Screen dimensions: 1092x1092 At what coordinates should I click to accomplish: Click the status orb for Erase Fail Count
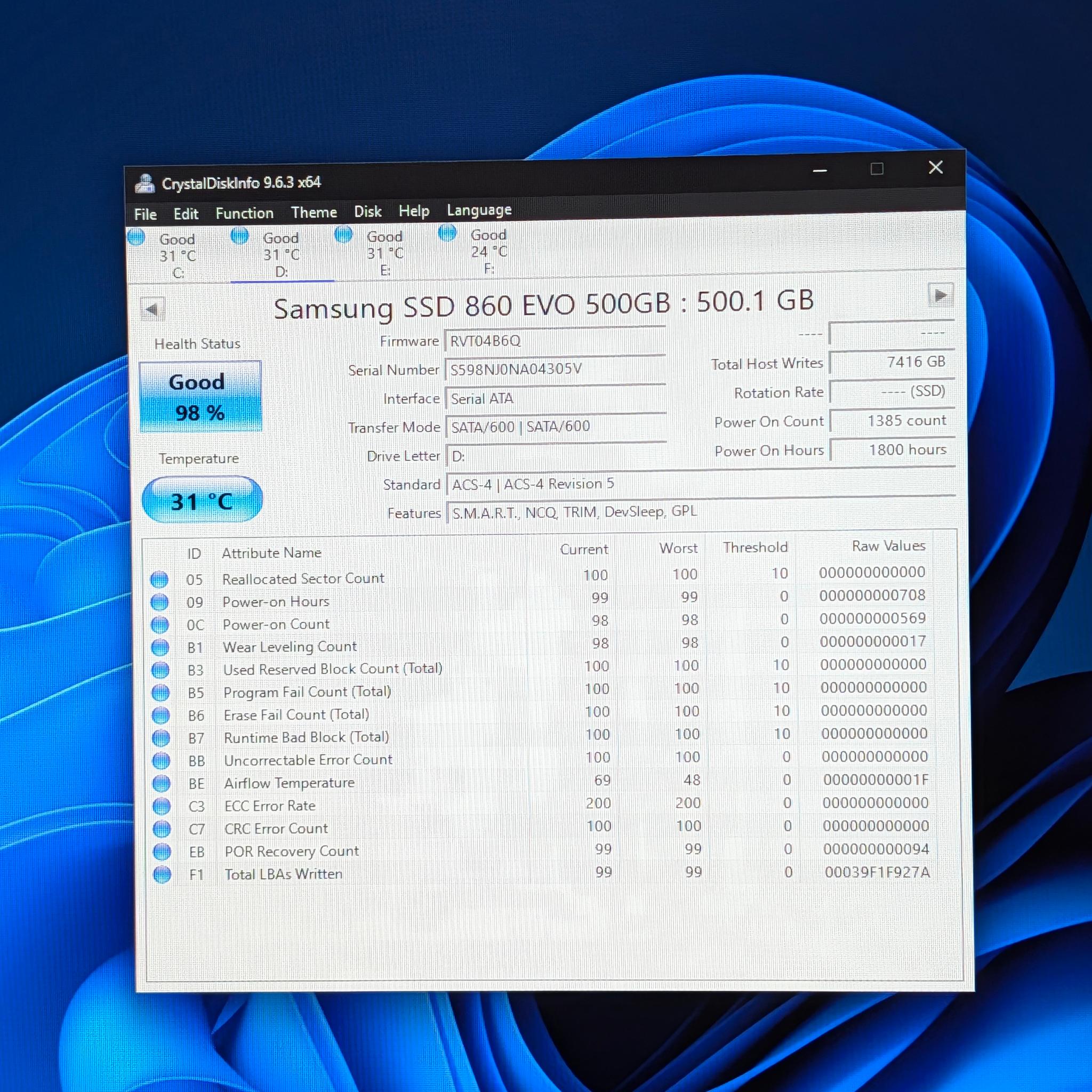pyautogui.click(x=161, y=716)
